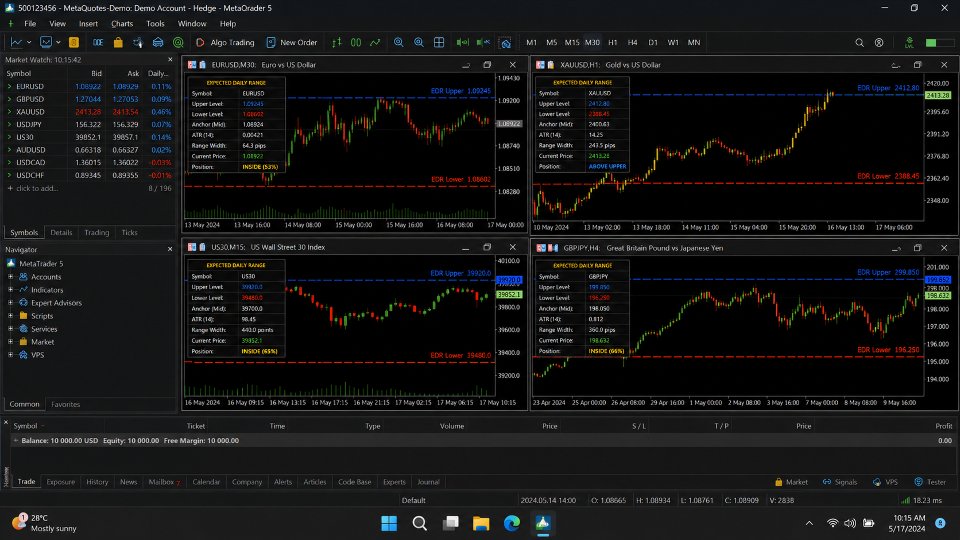Expand the Expert Advisors node in Navigator

tap(10, 302)
